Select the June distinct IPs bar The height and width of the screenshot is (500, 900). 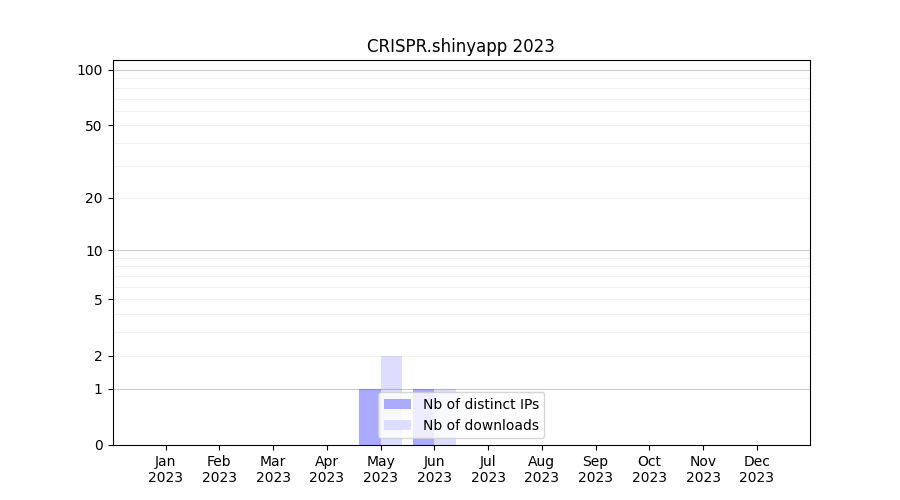tap(423, 391)
